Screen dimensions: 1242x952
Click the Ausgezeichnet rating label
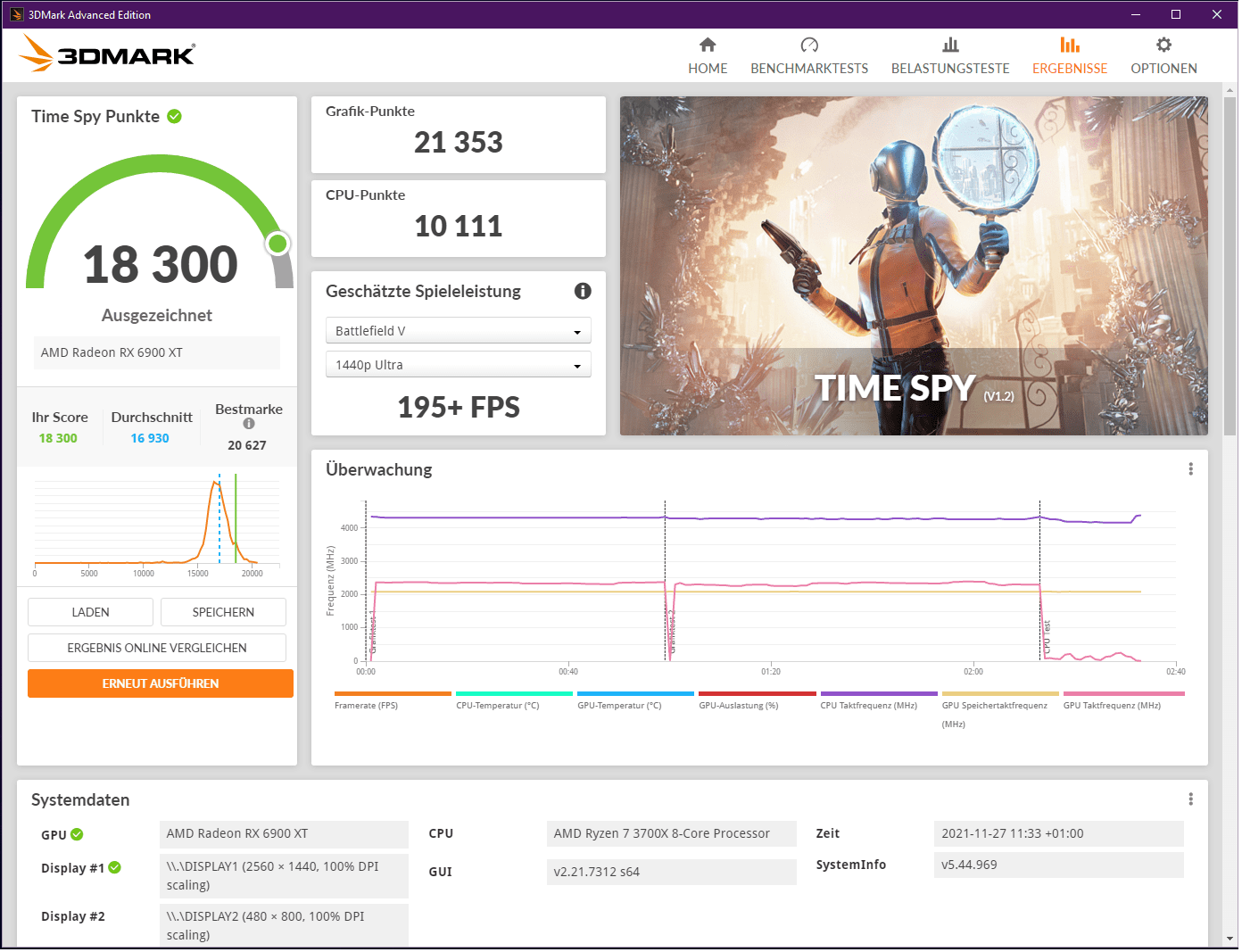coord(157,315)
